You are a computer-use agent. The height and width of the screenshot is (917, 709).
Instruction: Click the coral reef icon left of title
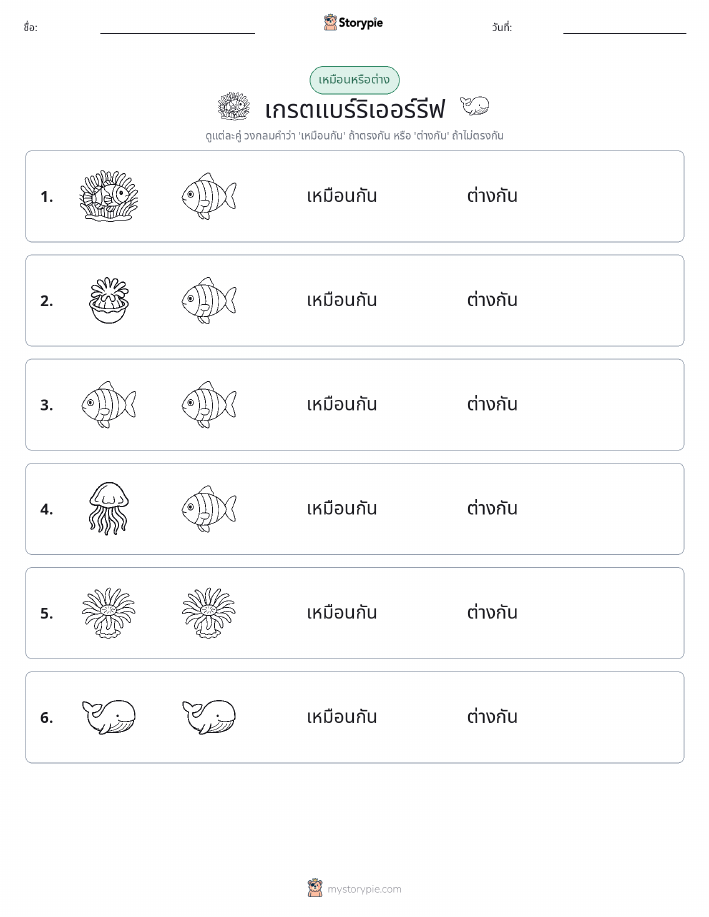pos(234,106)
